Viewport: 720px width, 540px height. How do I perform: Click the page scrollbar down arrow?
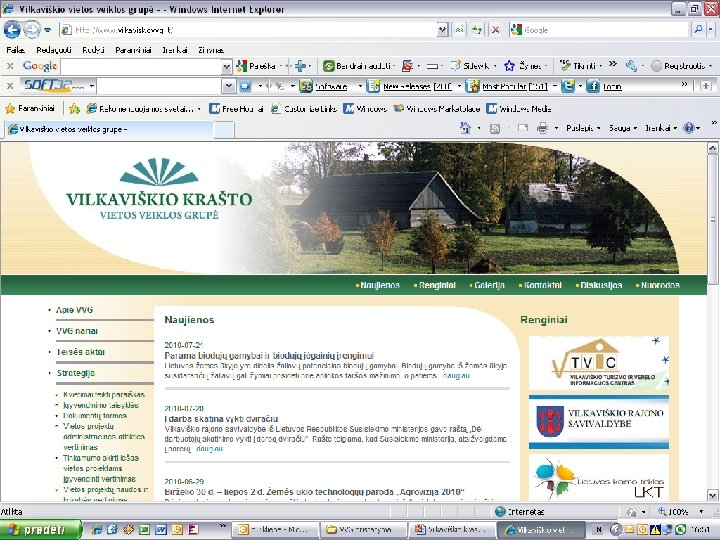[x=713, y=495]
